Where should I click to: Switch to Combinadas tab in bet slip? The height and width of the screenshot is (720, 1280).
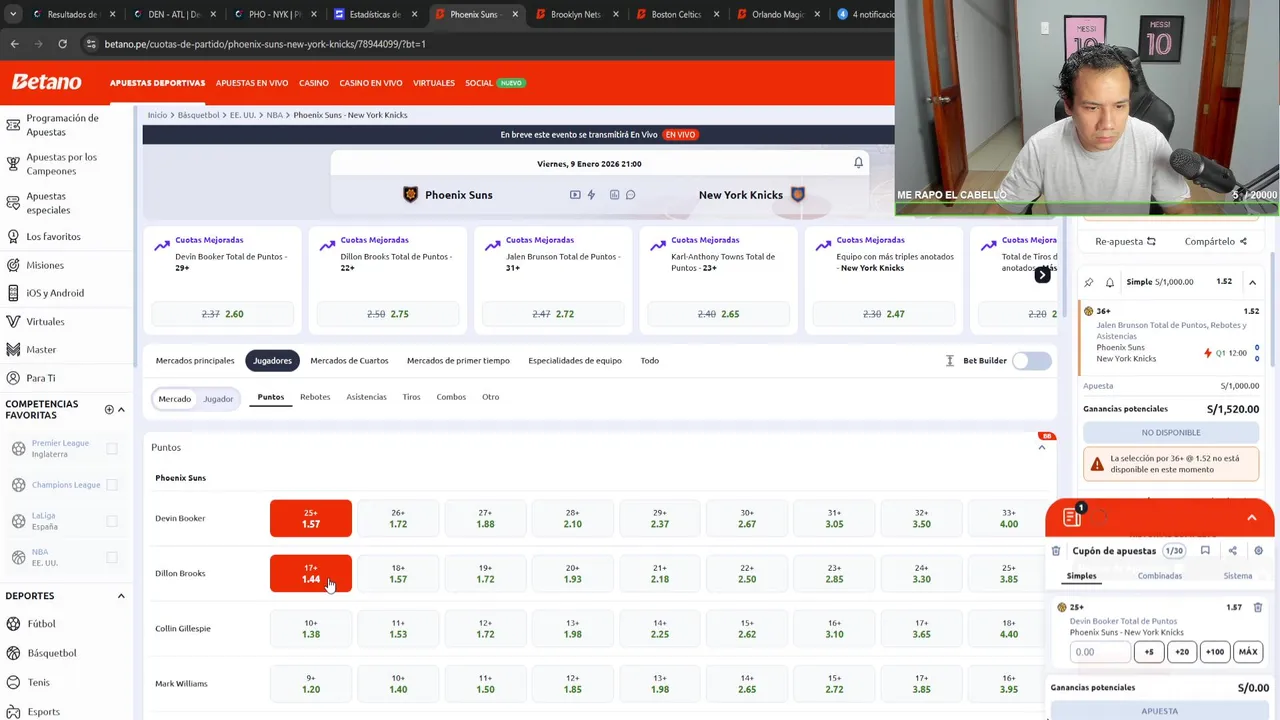pos(1160,576)
